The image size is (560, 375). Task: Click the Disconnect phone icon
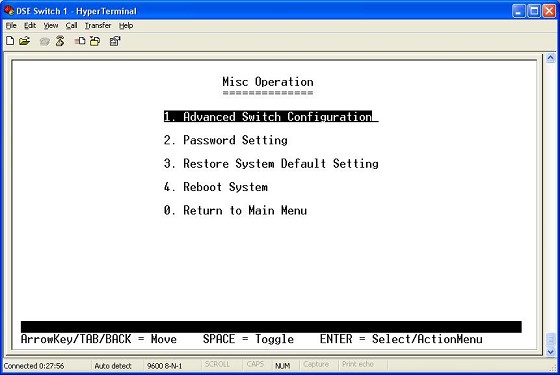60,41
